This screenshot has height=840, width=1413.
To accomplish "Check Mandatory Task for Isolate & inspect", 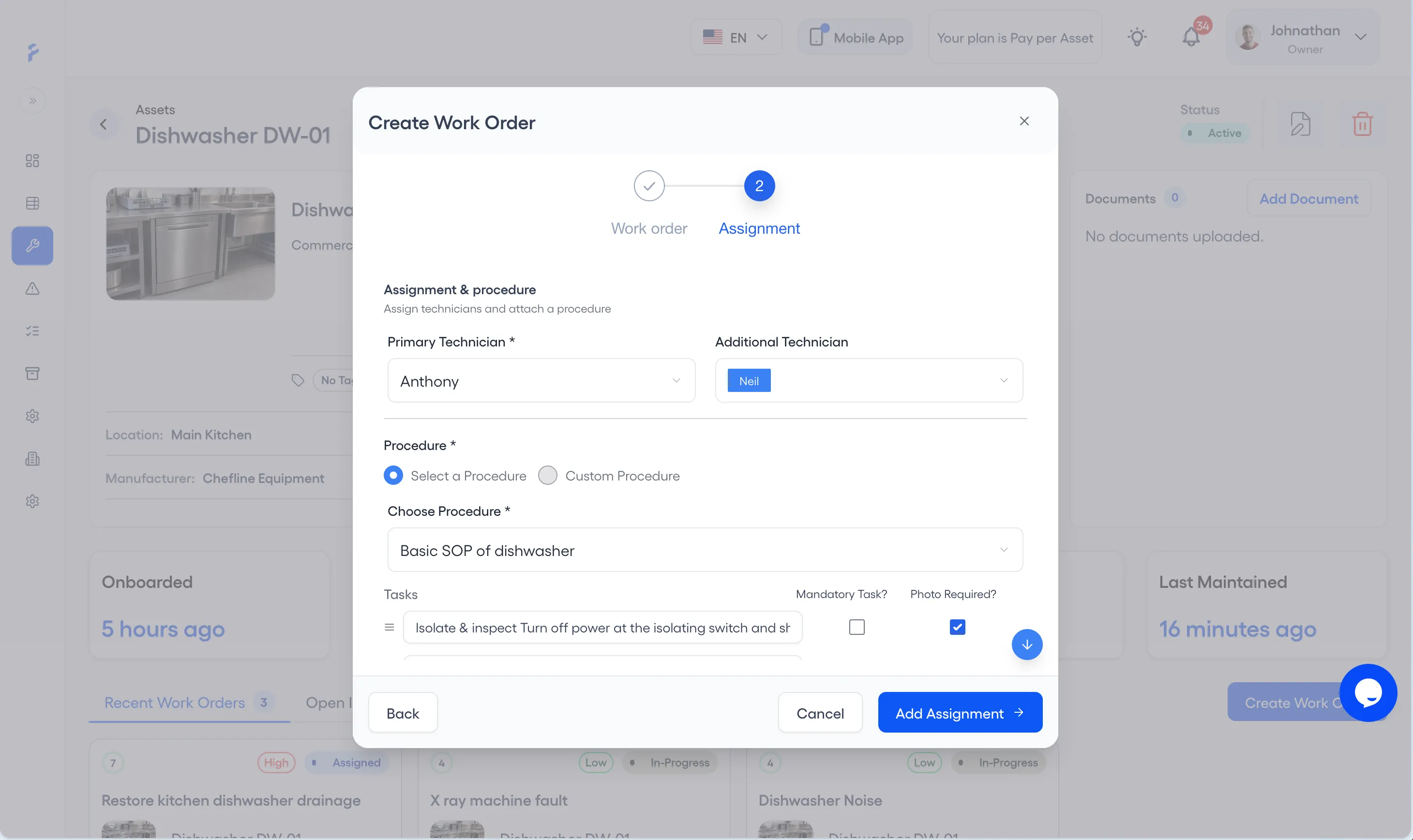I will [857, 627].
